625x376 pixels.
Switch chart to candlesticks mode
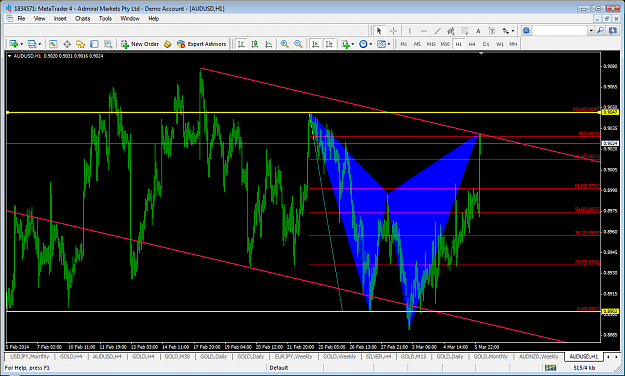click(x=255, y=44)
